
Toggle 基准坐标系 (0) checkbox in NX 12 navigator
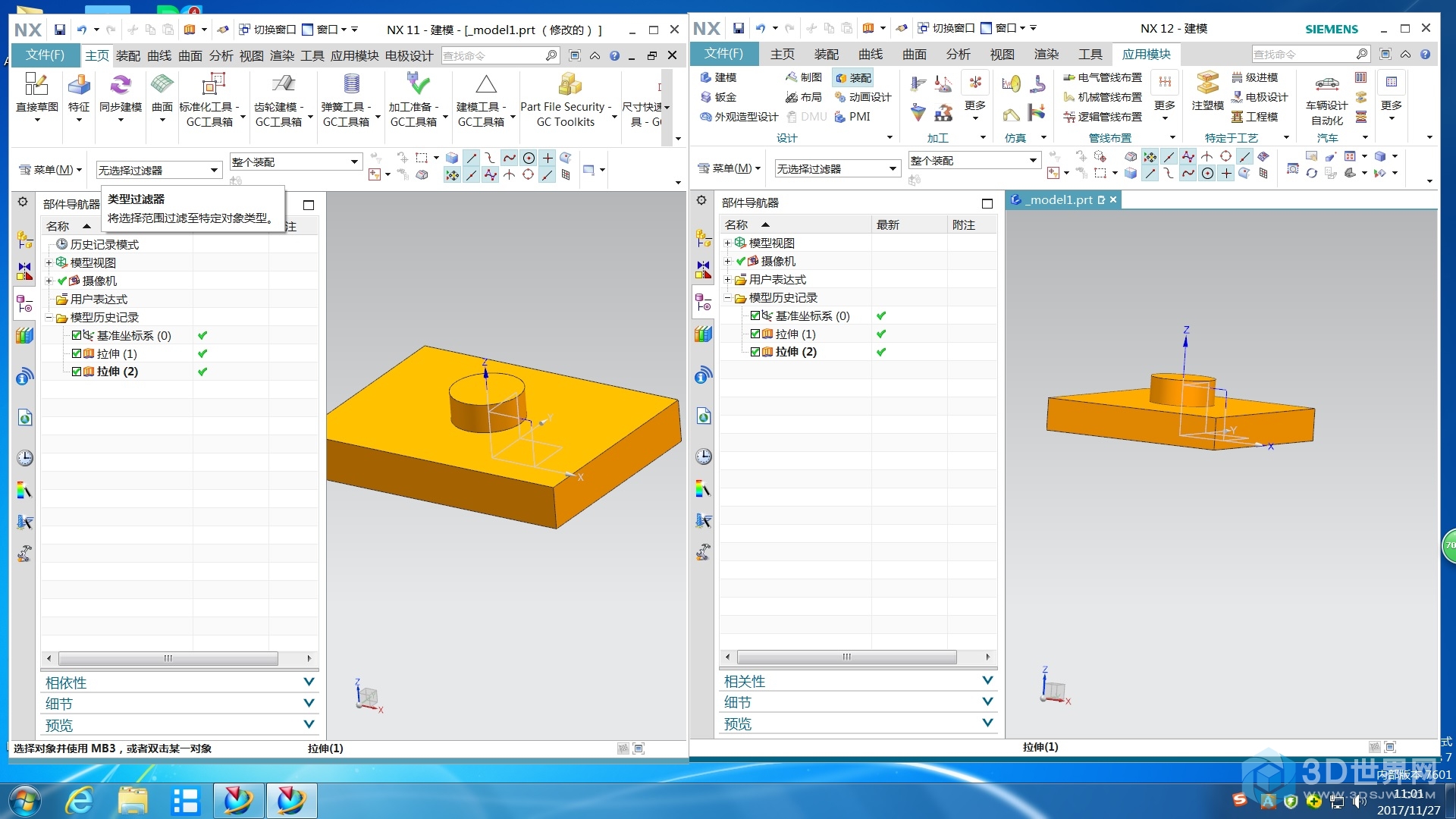click(755, 315)
